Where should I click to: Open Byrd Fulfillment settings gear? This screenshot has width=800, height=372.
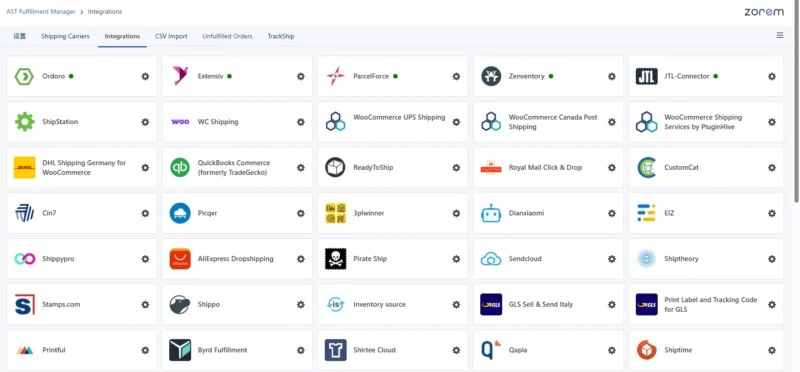point(301,350)
